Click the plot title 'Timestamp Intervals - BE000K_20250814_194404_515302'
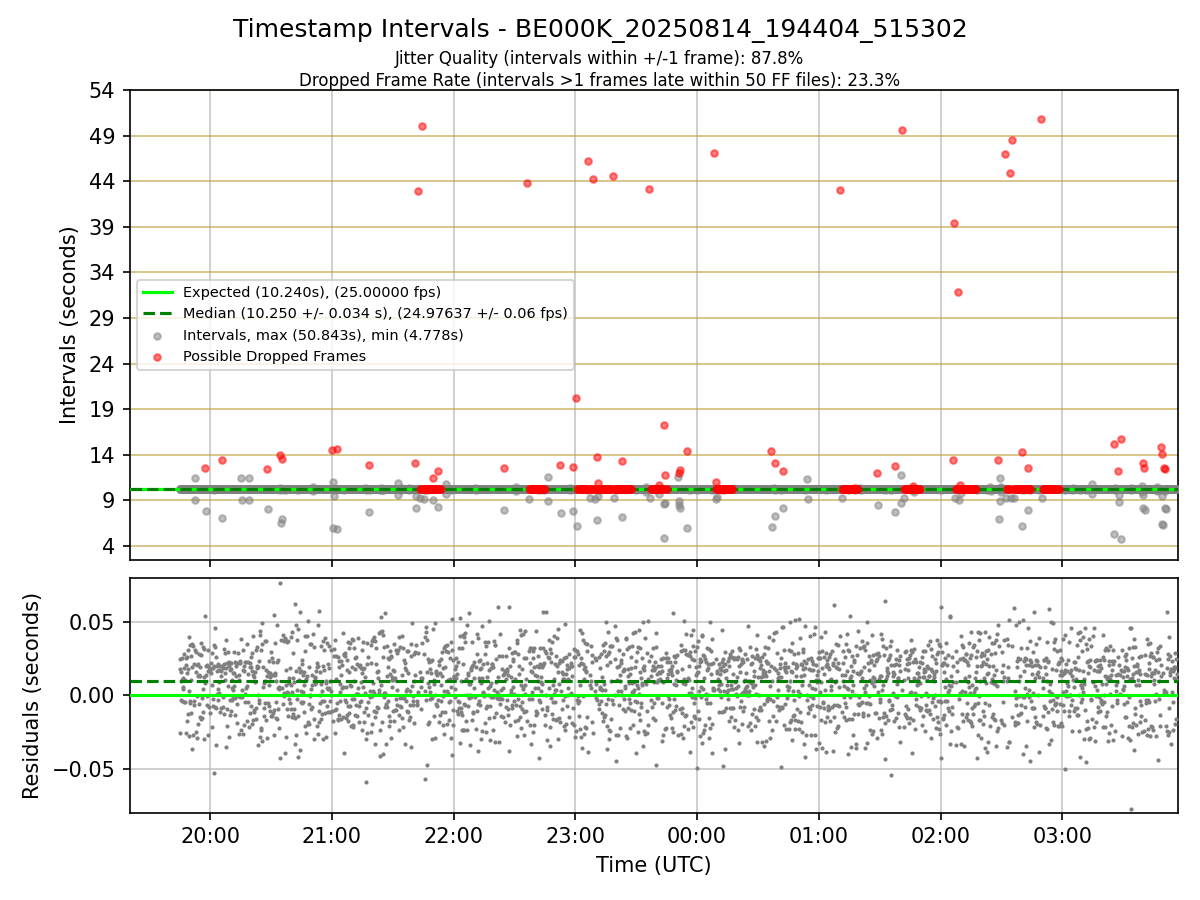The width and height of the screenshot is (1200, 900). click(x=600, y=29)
